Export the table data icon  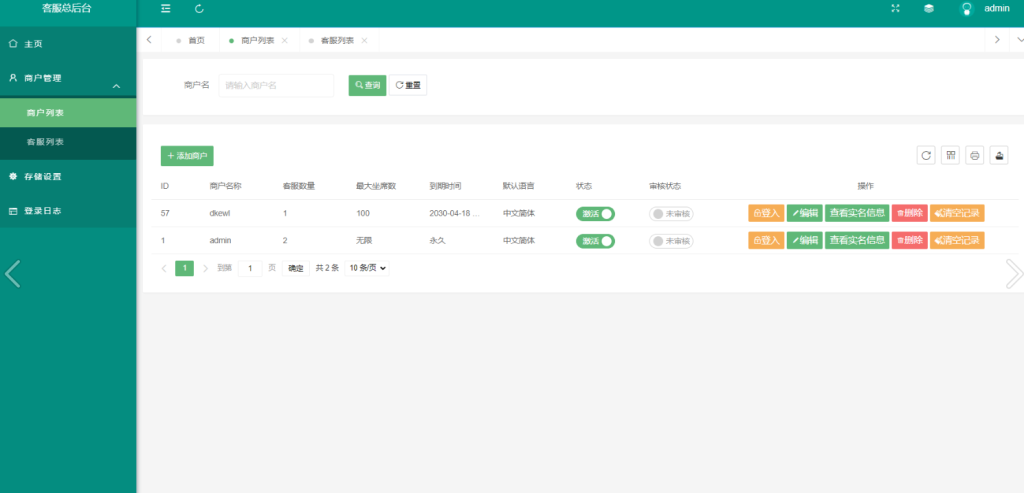999,155
